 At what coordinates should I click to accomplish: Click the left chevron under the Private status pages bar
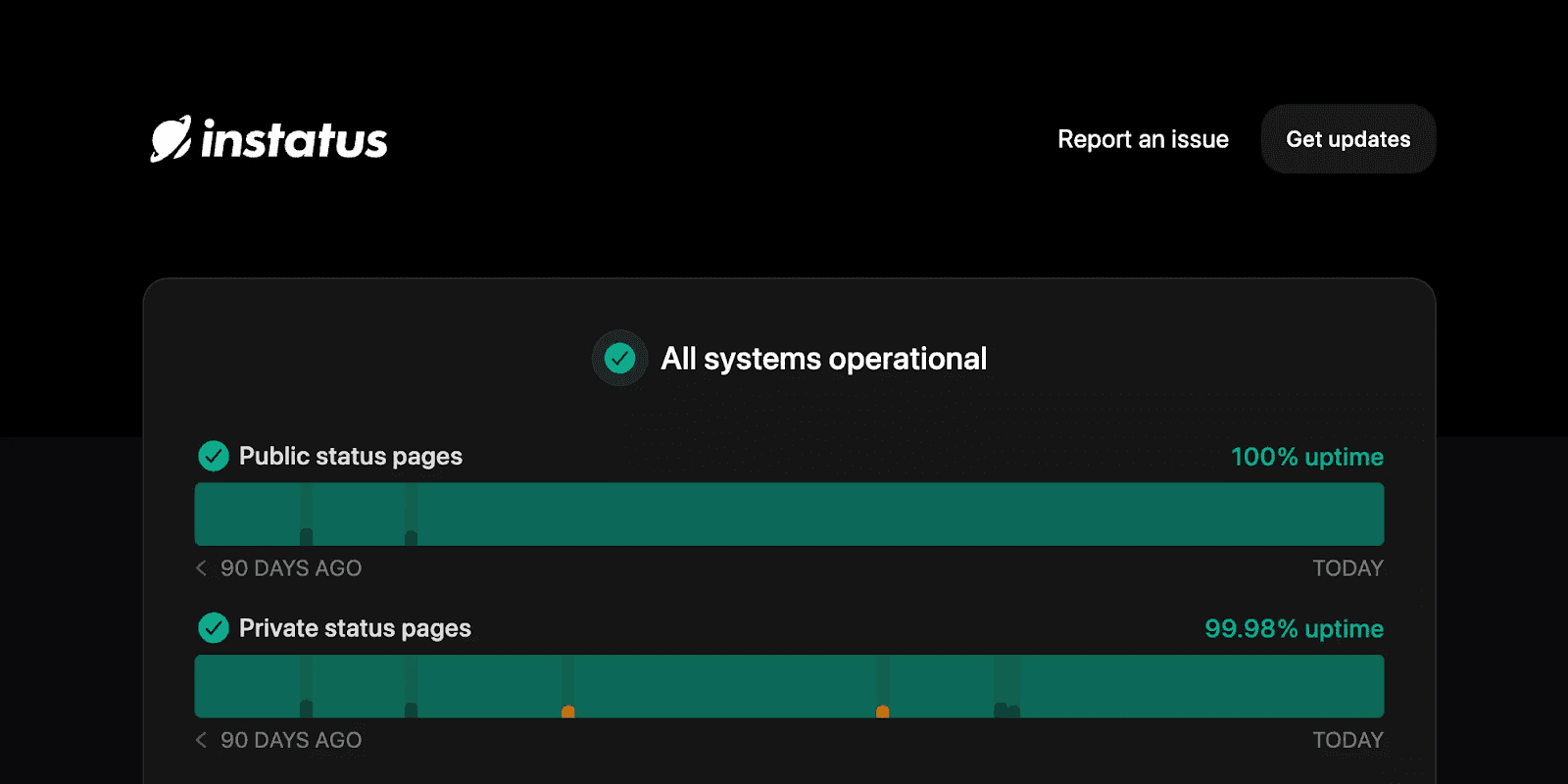pos(202,740)
